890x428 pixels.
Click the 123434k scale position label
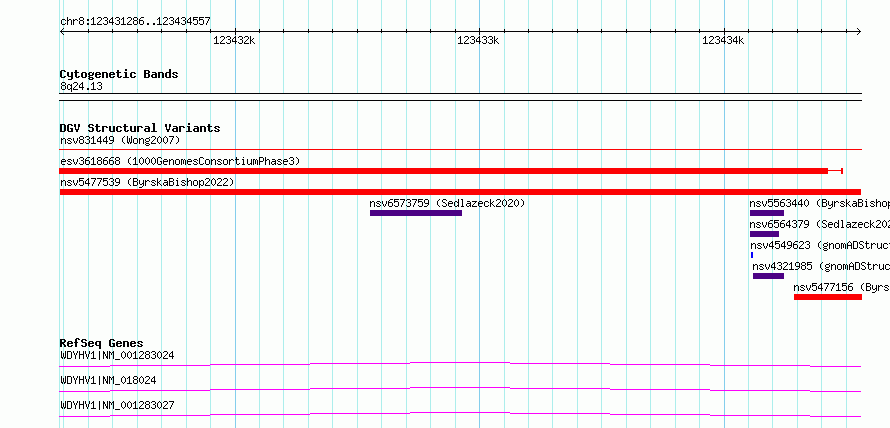click(724, 40)
